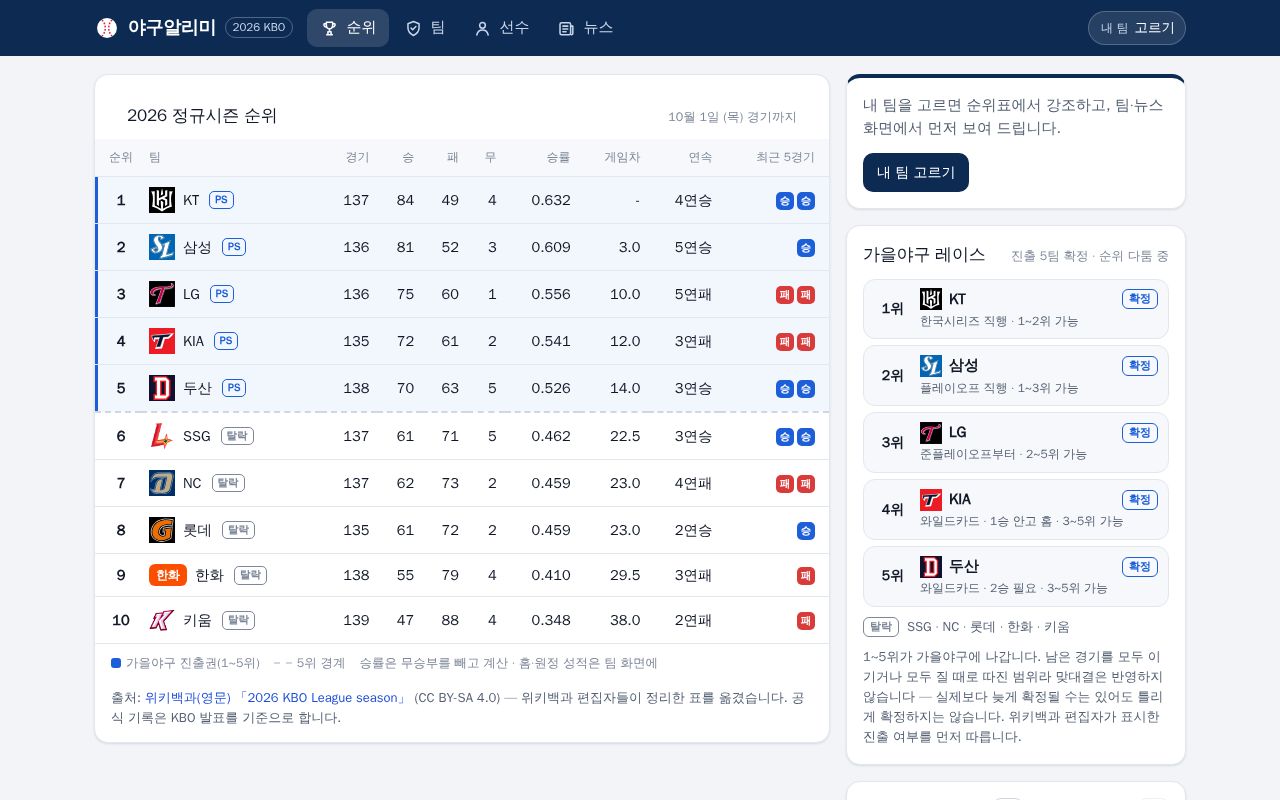Click the KT logo in standings table
The height and width of the screenshot is (800, 1280).
162,200
